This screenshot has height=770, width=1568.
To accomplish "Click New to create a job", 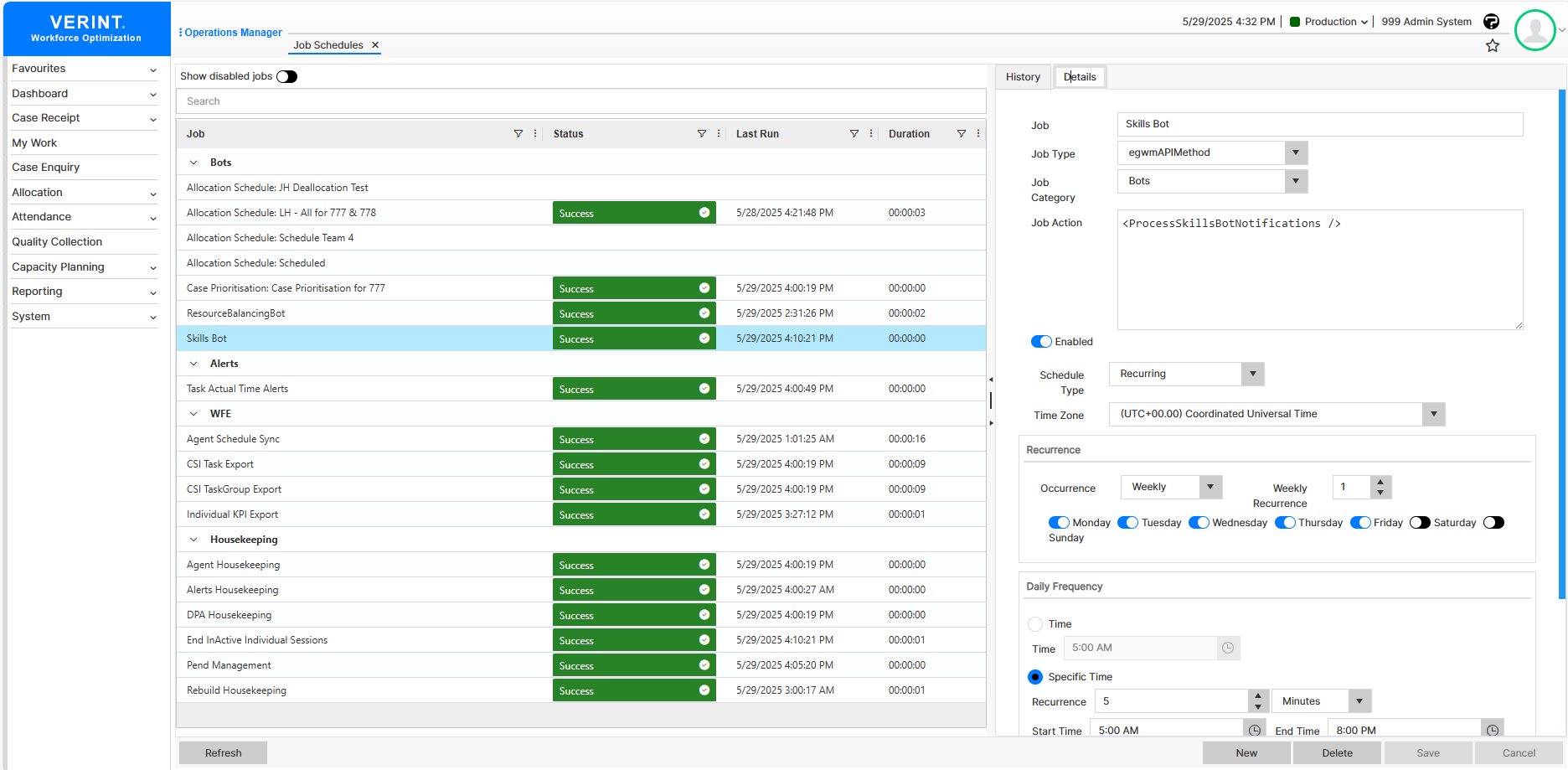I will click(1246, 752).
